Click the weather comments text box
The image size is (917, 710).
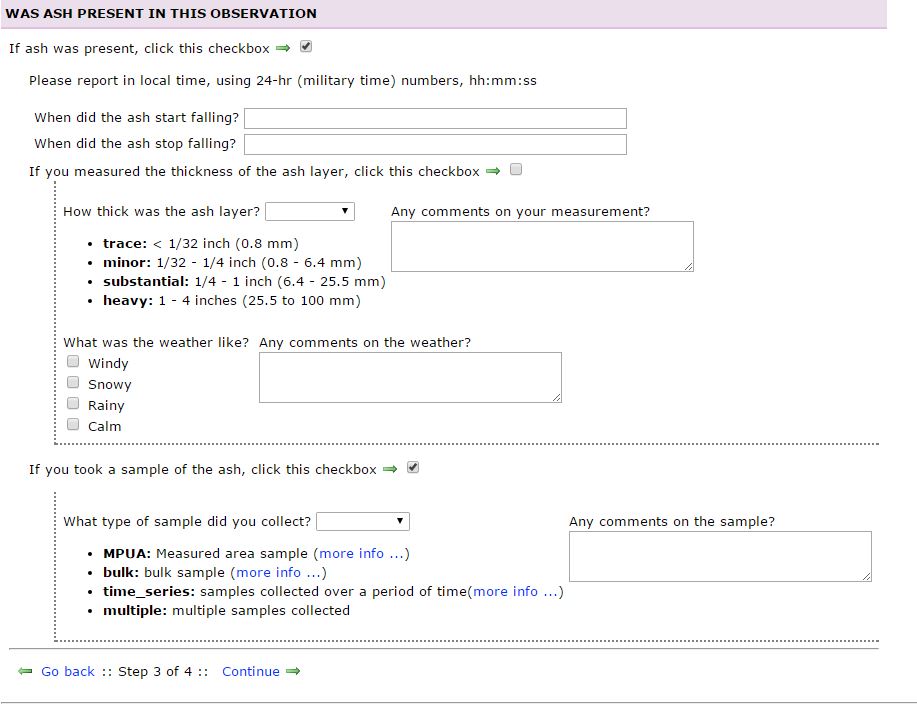click(410, 377)
